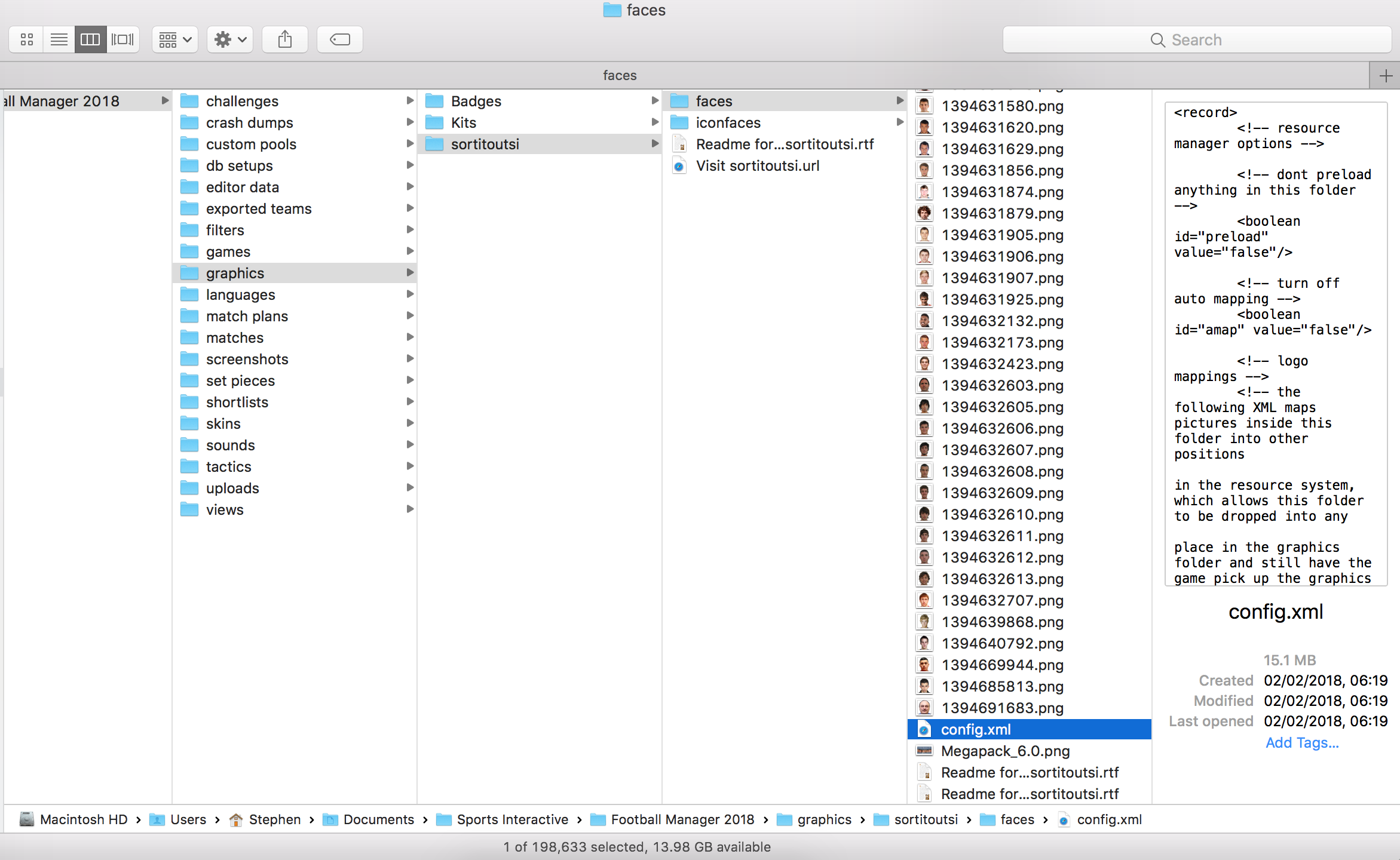Click the thumbnail icon of 1394631879.png

click(924, 213)
